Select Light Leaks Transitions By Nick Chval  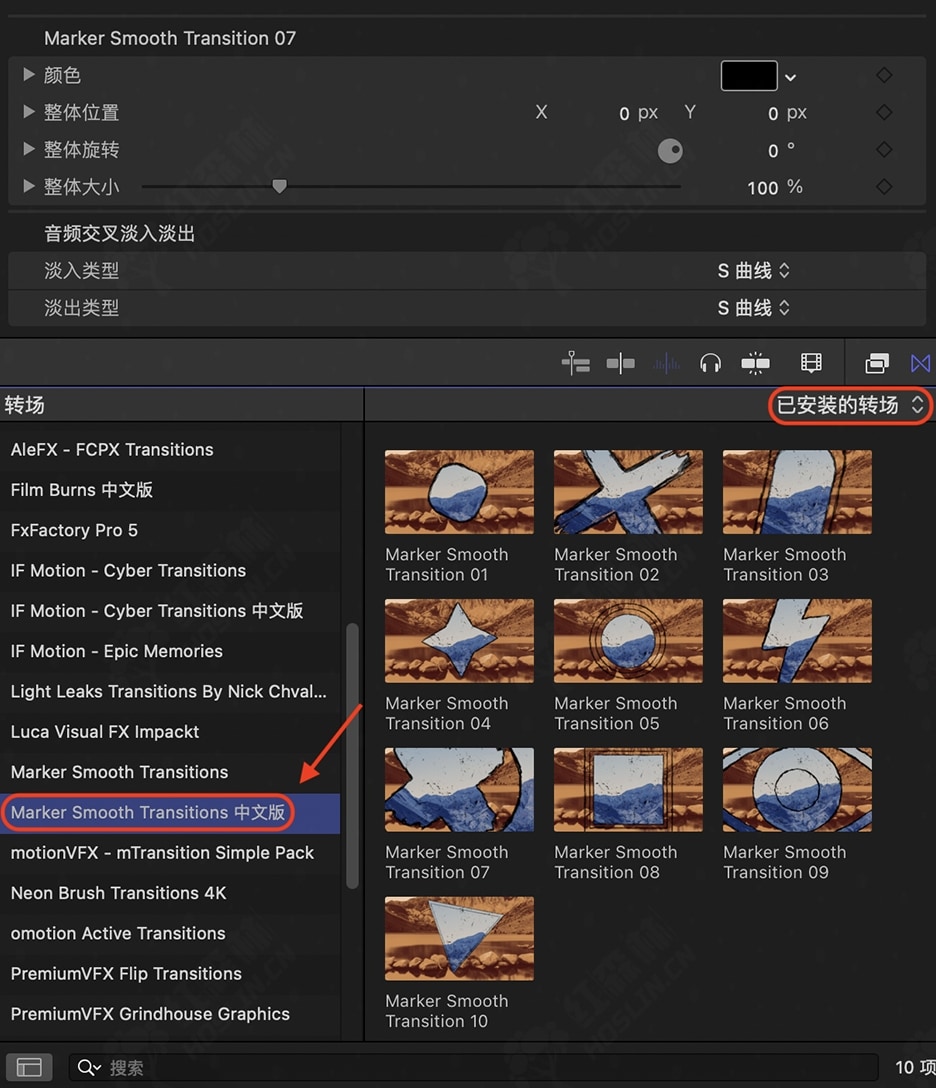click(x=170, y=691)
